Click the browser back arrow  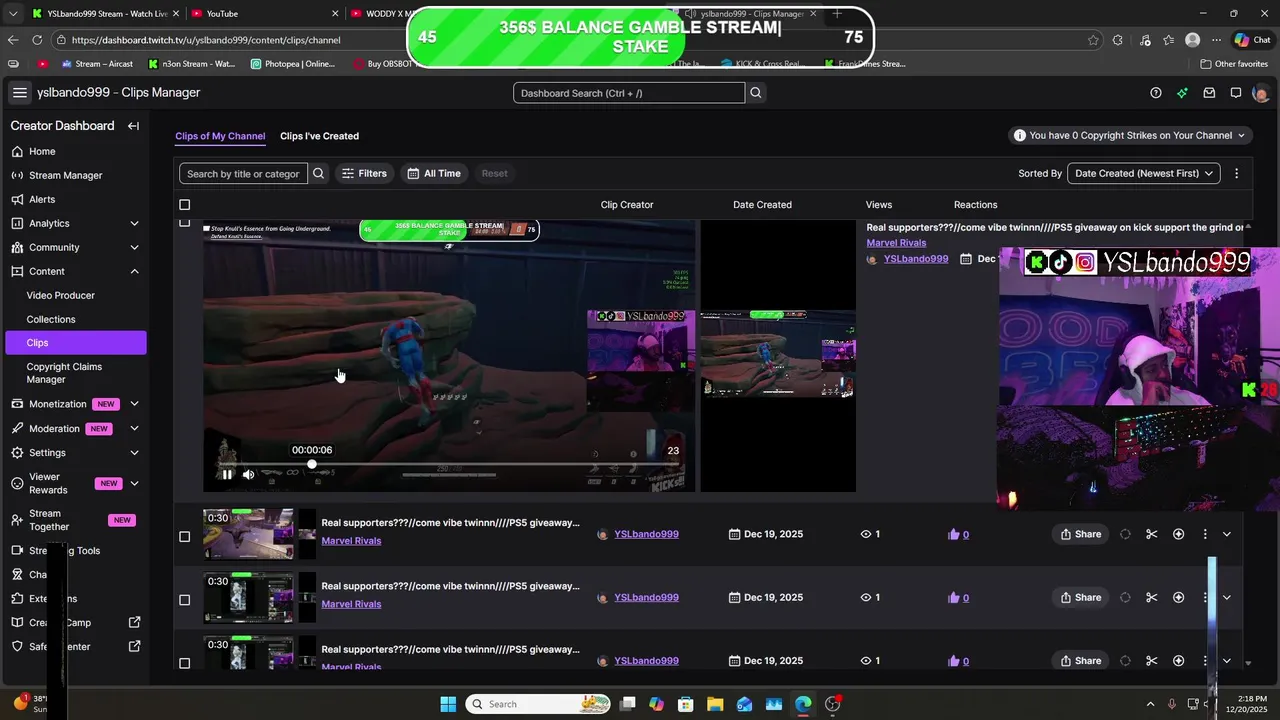(13, 40)
